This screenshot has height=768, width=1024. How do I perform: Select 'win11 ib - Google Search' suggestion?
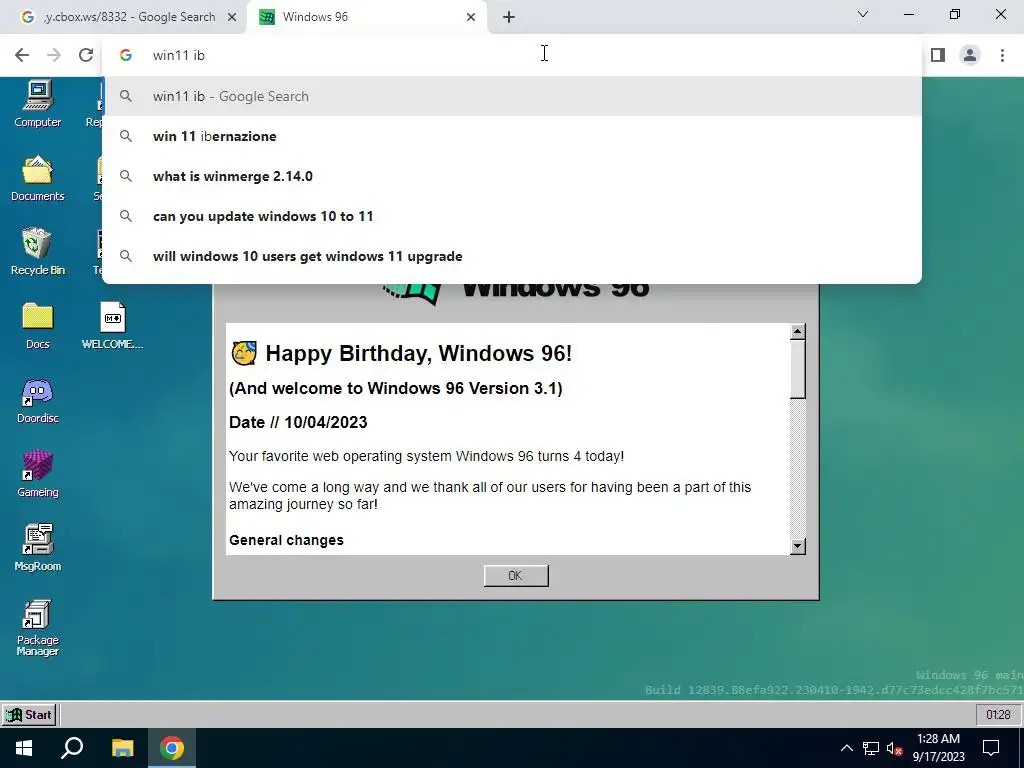pos(512,96)
